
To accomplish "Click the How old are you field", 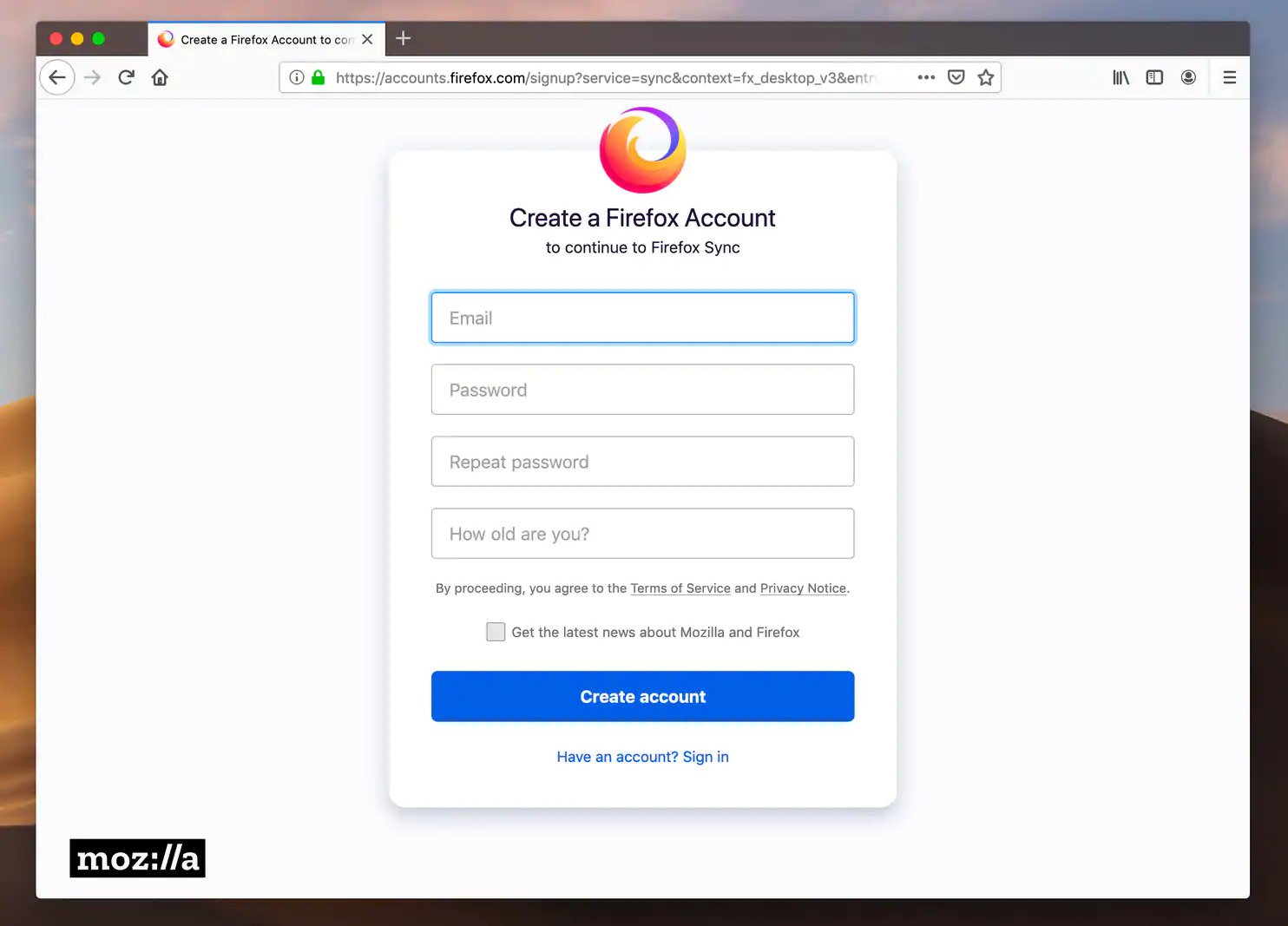I will [642, 534].
